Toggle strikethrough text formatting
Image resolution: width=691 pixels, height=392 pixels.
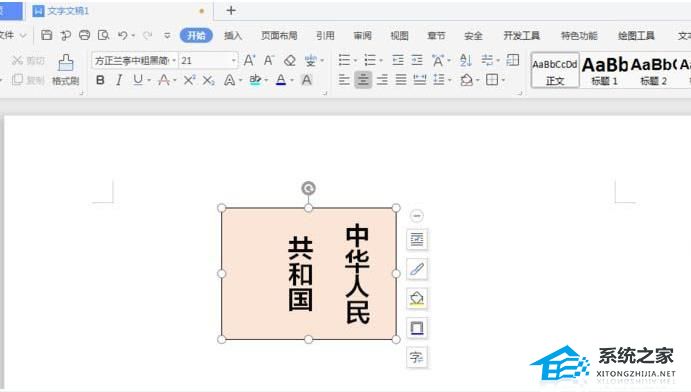(x=164, y=80)
